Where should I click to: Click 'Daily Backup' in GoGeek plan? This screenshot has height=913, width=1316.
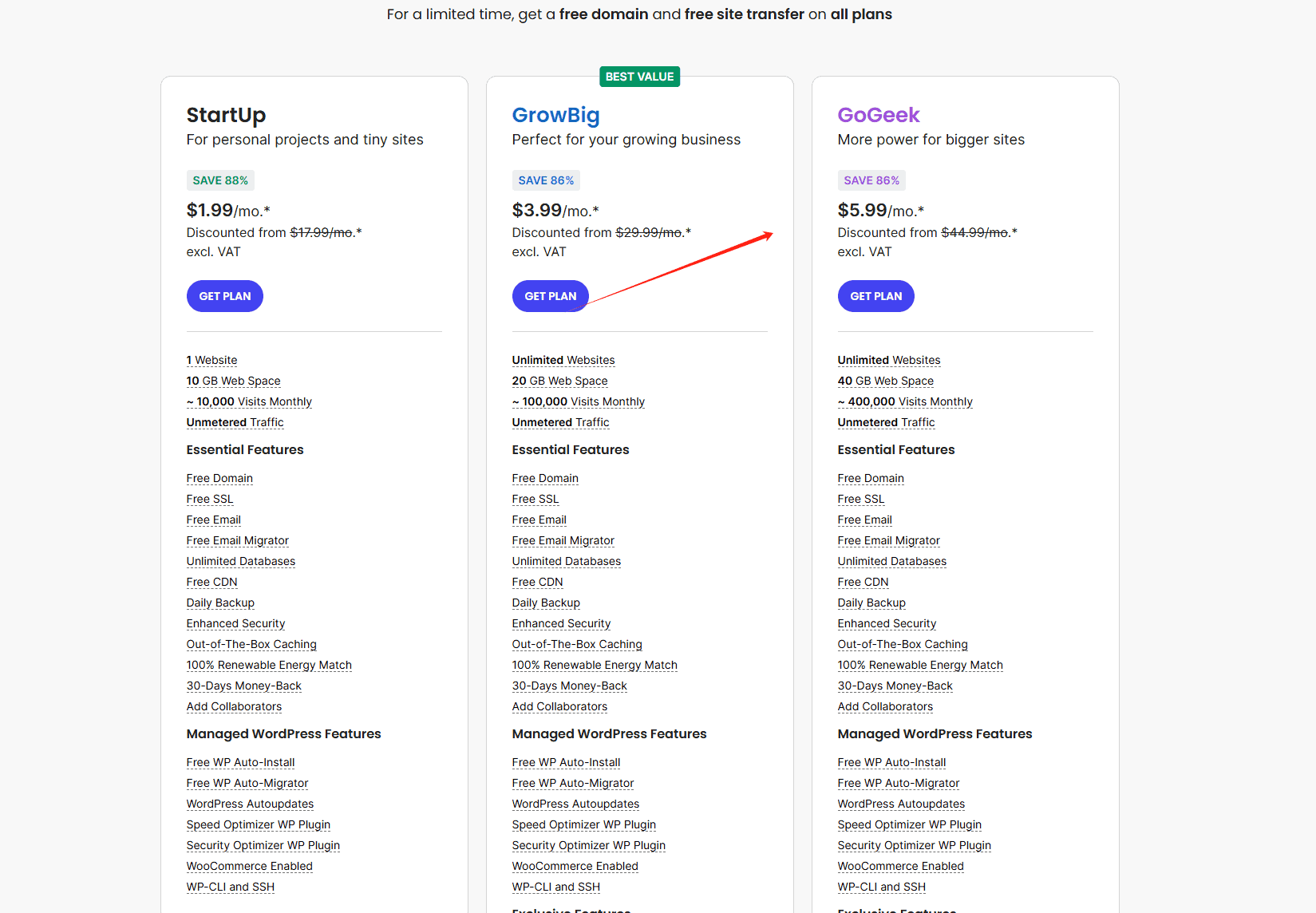click(871, 603)
